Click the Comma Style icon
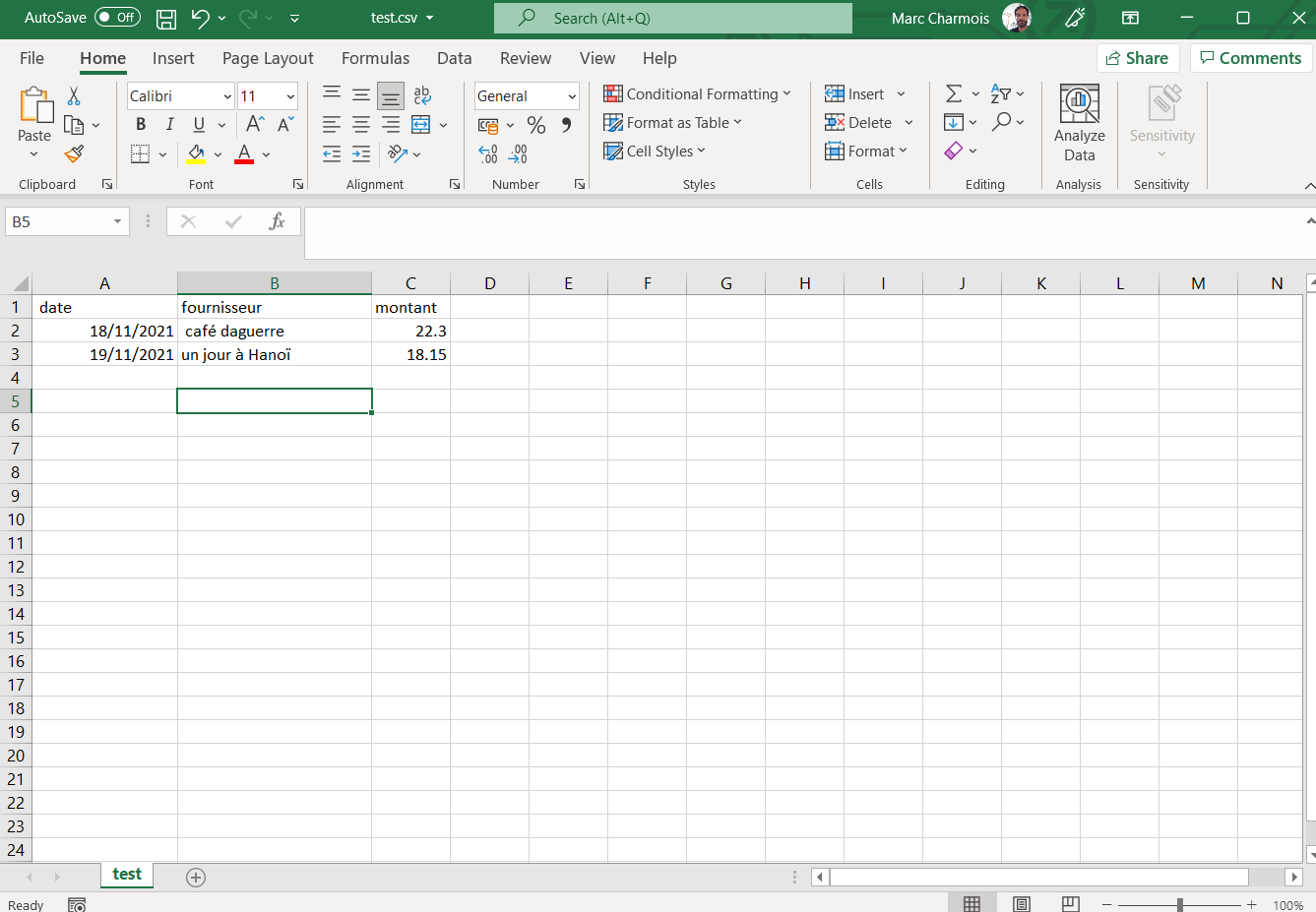1316x912 pixels. coord(566,125)
